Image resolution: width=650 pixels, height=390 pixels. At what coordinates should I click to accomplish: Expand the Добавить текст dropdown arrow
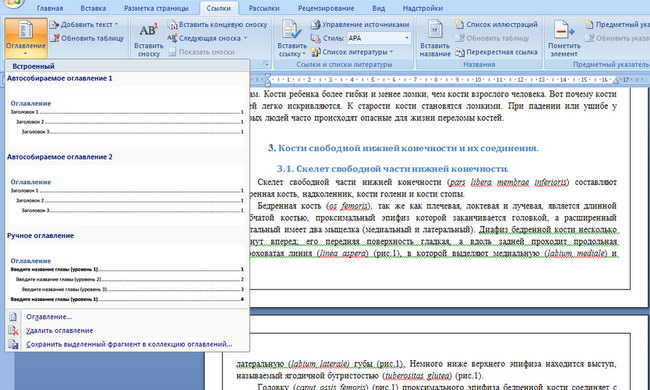116,25
